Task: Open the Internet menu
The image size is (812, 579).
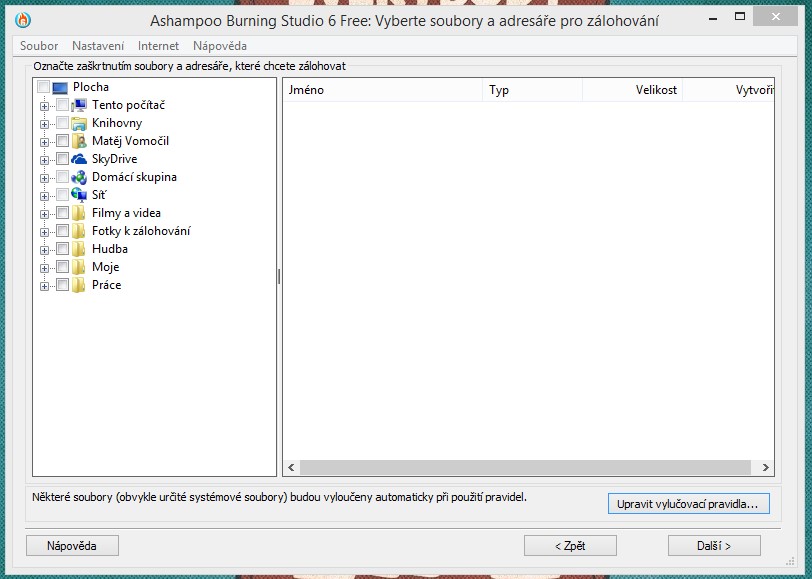Action: tap(158, 46)
